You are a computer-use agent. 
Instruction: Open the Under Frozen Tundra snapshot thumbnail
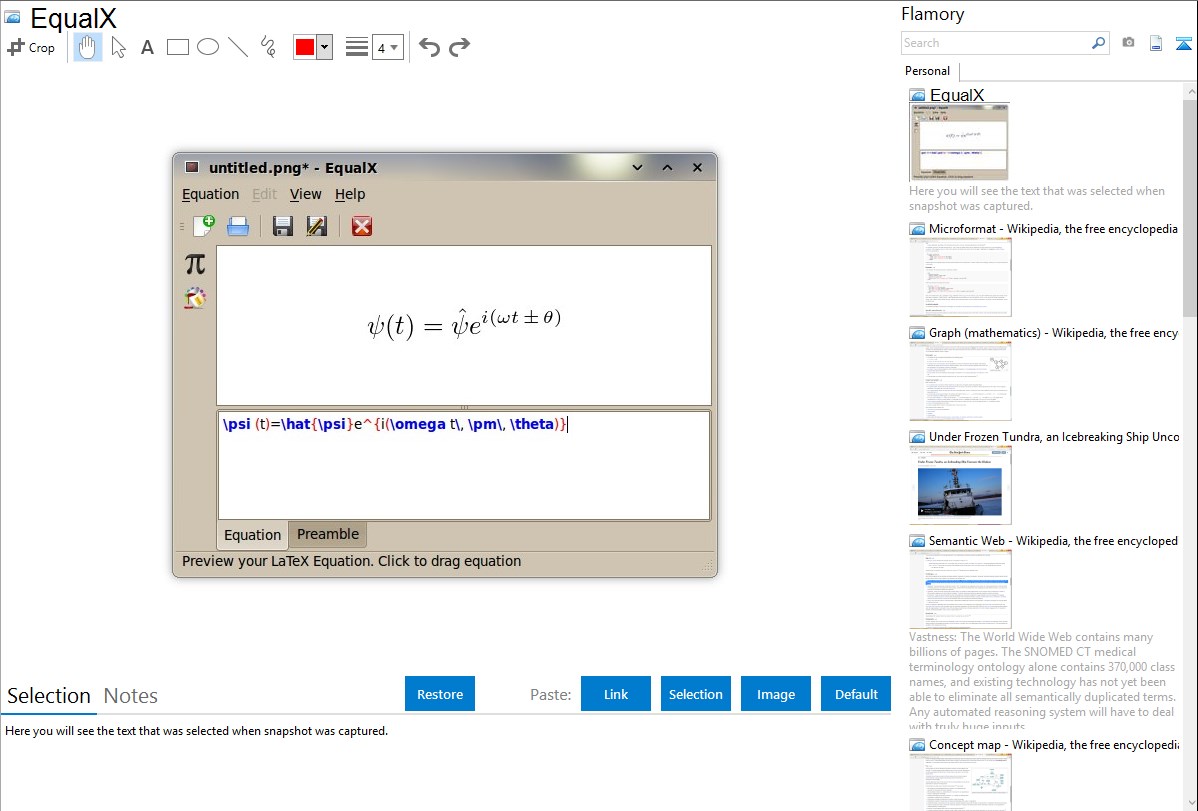[960, 485]
